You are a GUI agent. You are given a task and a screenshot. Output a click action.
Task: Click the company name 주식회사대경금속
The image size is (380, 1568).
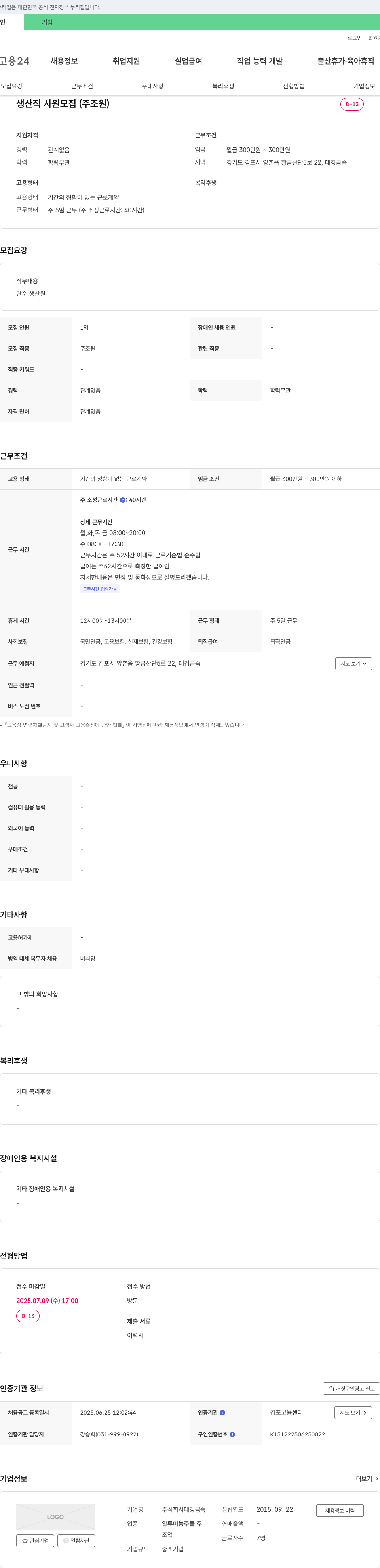184,1509
